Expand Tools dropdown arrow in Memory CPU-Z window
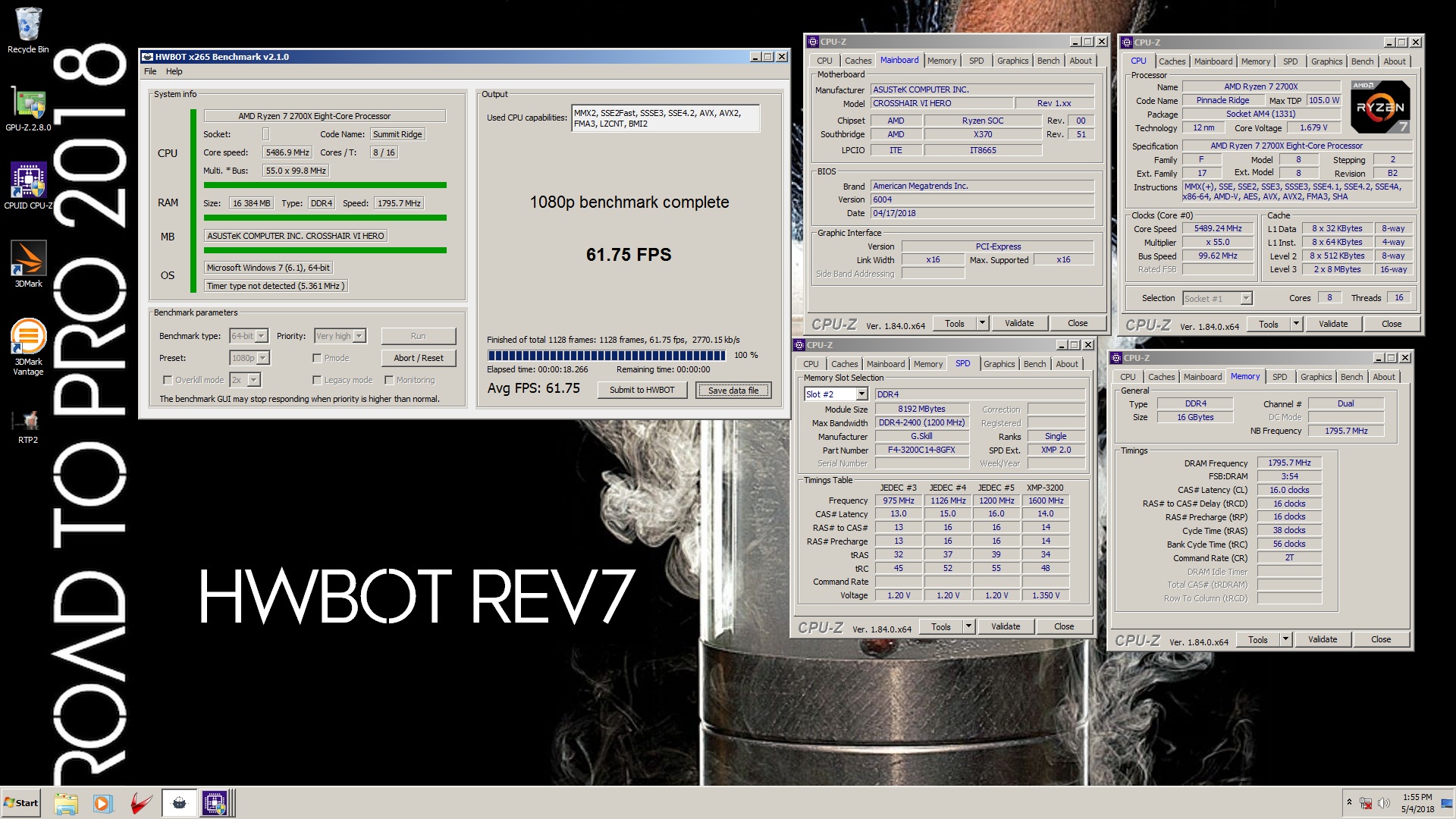The width and height of the screenshot is (1456, 819). tap(1285, 639)
